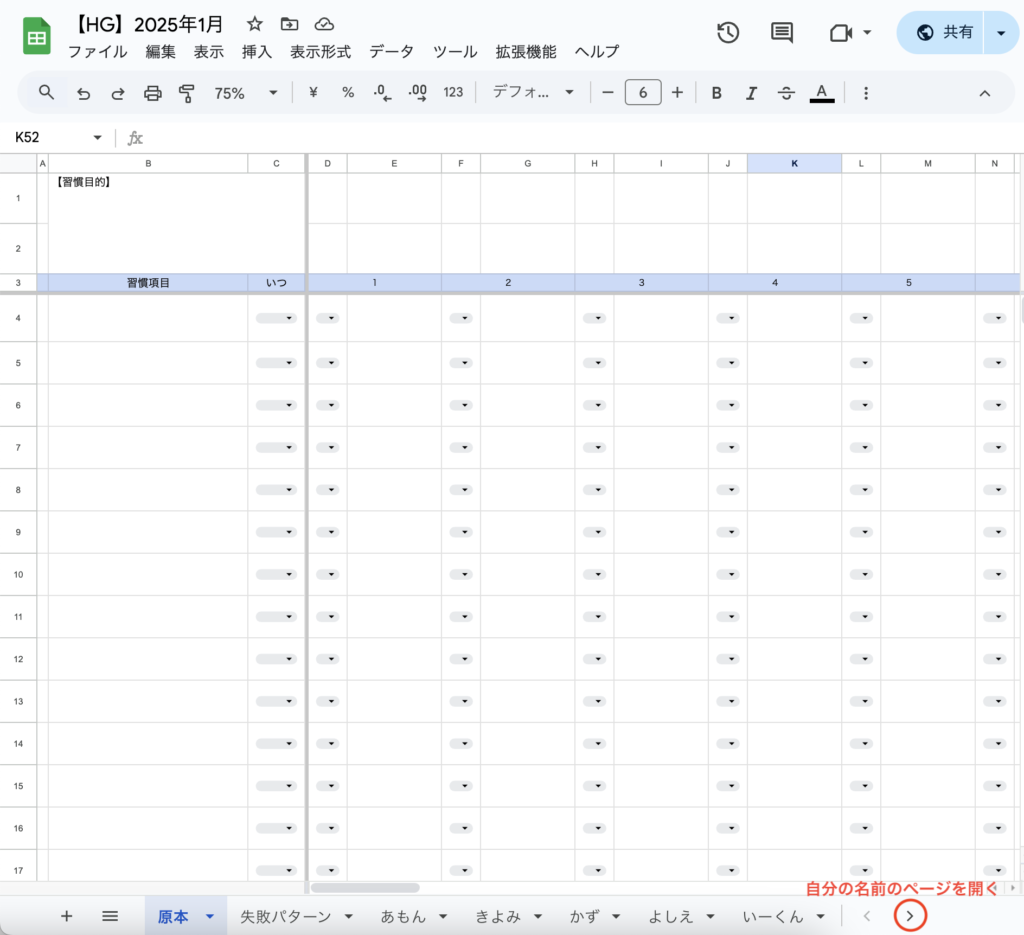This screenshot has width=1024, height=935.
Task: Select the paint format roller tool
Action: click(x=186, y=93)
